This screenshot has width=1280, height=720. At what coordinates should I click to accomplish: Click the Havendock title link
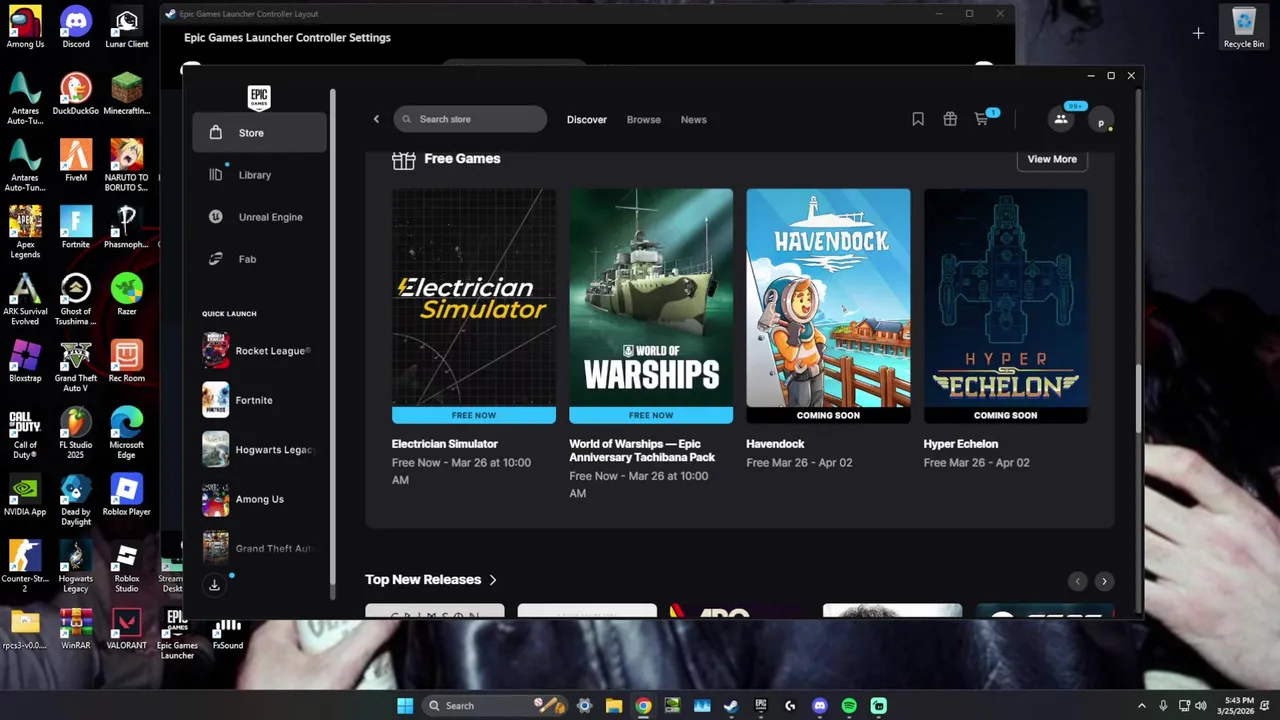[x=775, y=444]
